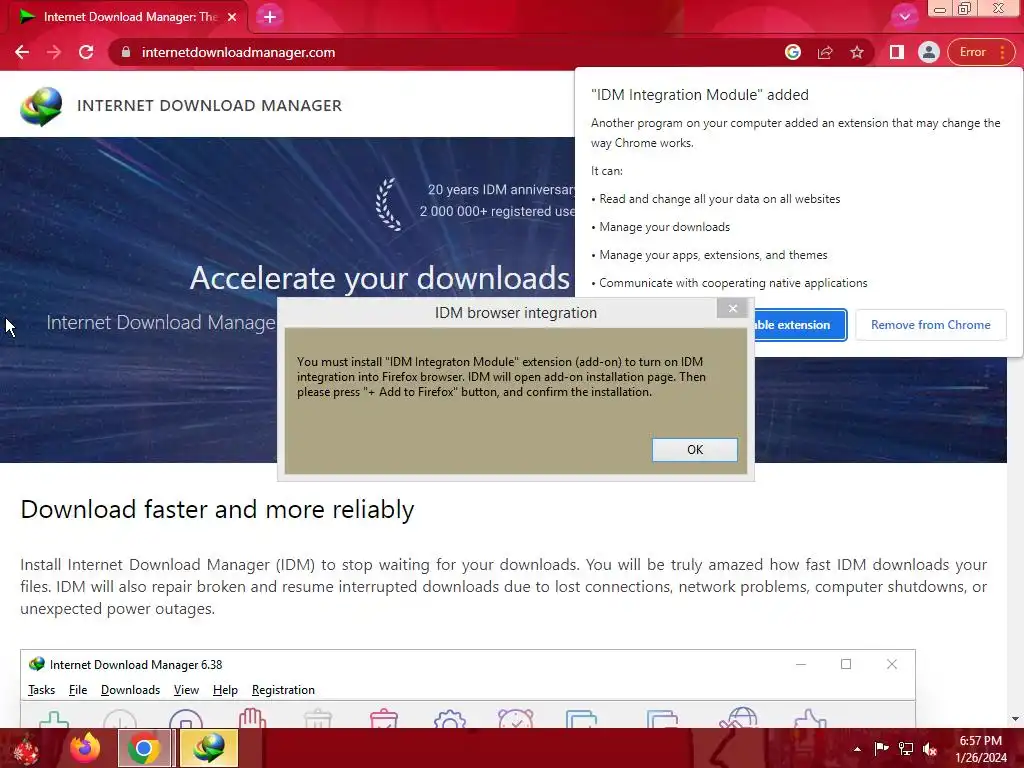
Task: Click the muted volume tray icon
Action: [x=930, y=748]
